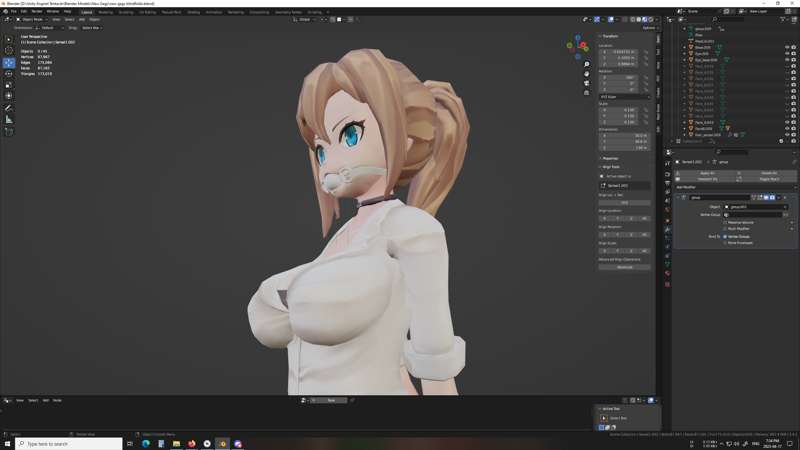The width and height of the screenshot is (800, 450).
Task: Collapse the Armature modifier panel
Action: [x=678, y=197]
